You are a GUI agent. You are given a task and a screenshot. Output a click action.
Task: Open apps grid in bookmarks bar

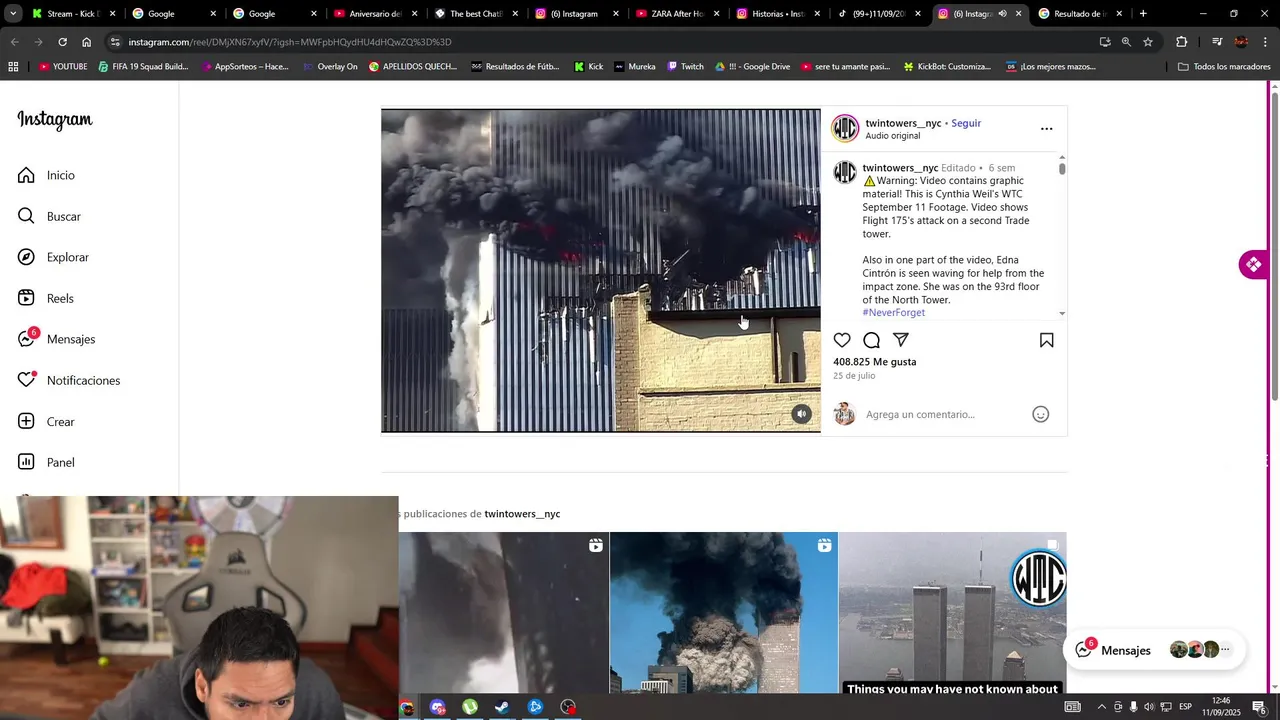pos(13,67)
